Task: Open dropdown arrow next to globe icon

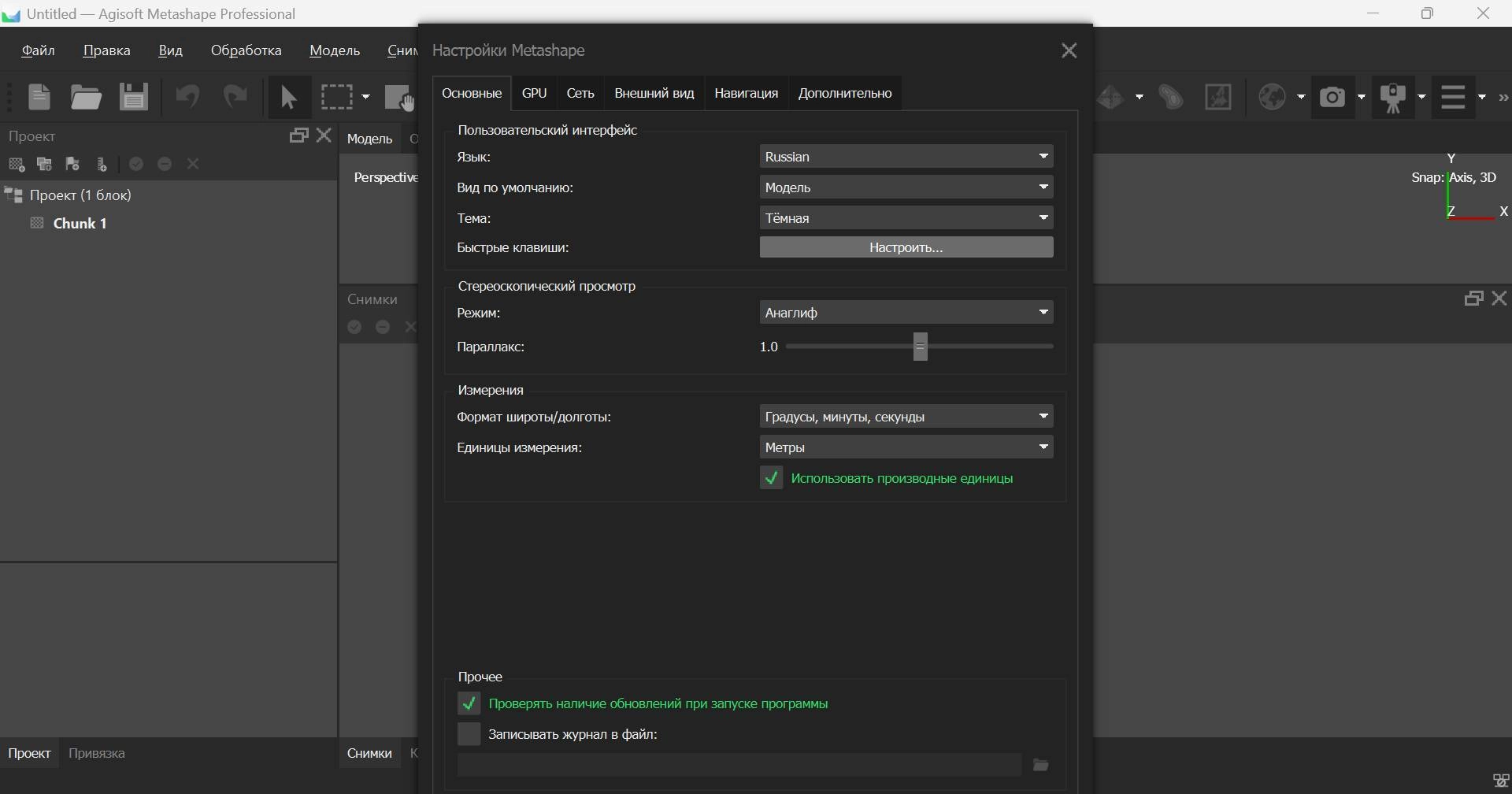Action: tap(1301, 97)
